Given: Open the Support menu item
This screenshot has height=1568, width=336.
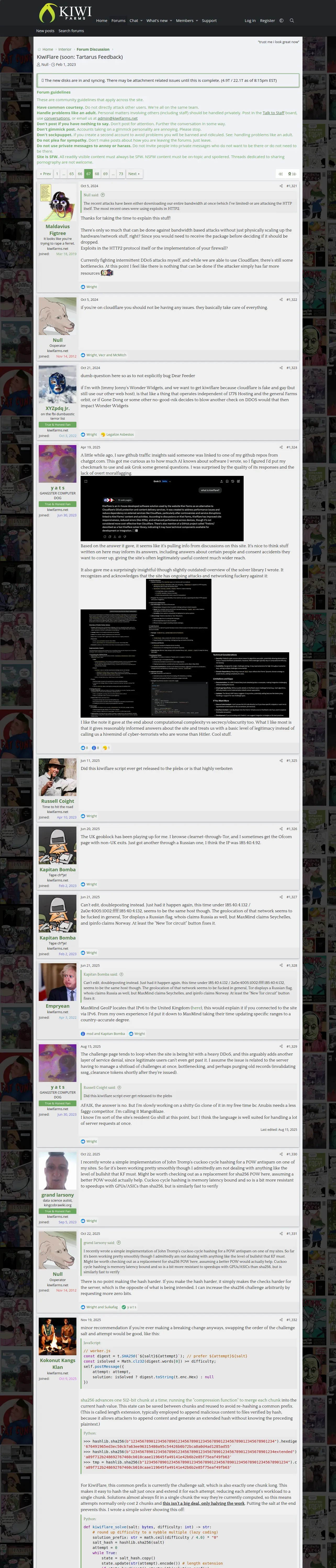Looking at the screenshot, I should (209, 21).
